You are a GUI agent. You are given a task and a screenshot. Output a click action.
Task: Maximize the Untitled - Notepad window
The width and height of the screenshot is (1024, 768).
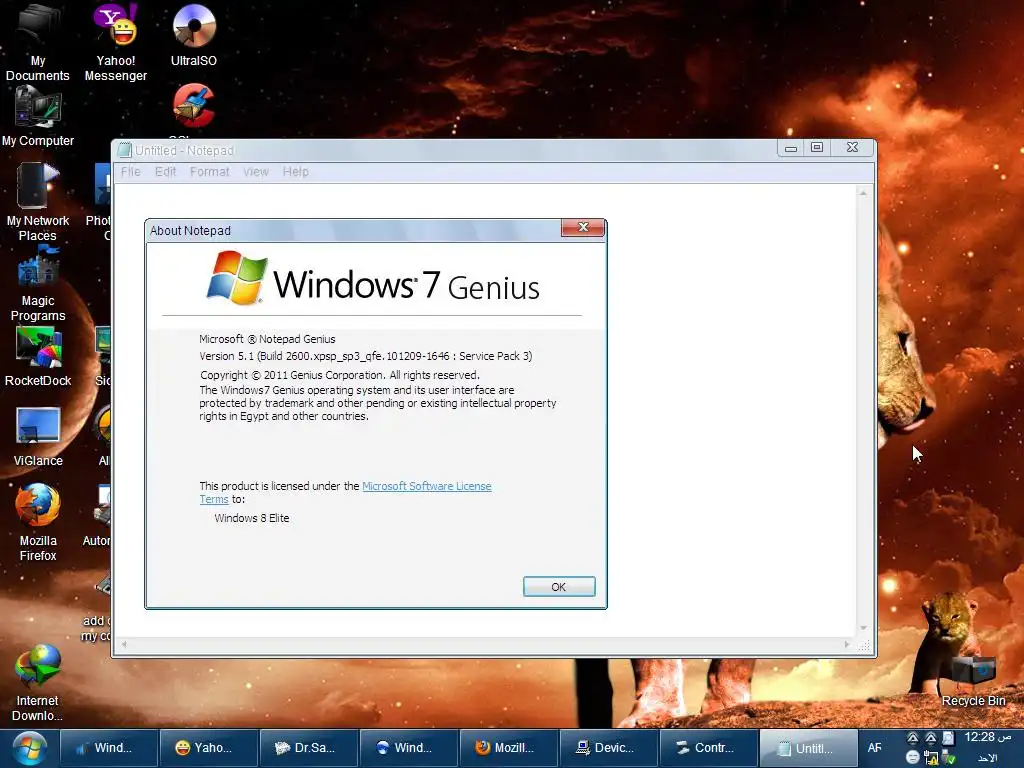[x=817, y=148]
